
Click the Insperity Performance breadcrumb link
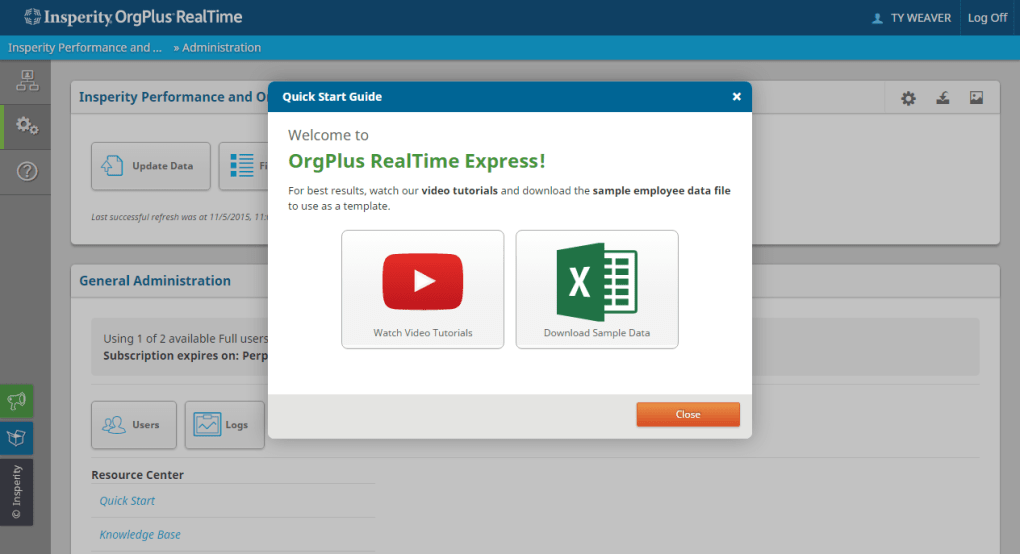[x=85, y=48]
